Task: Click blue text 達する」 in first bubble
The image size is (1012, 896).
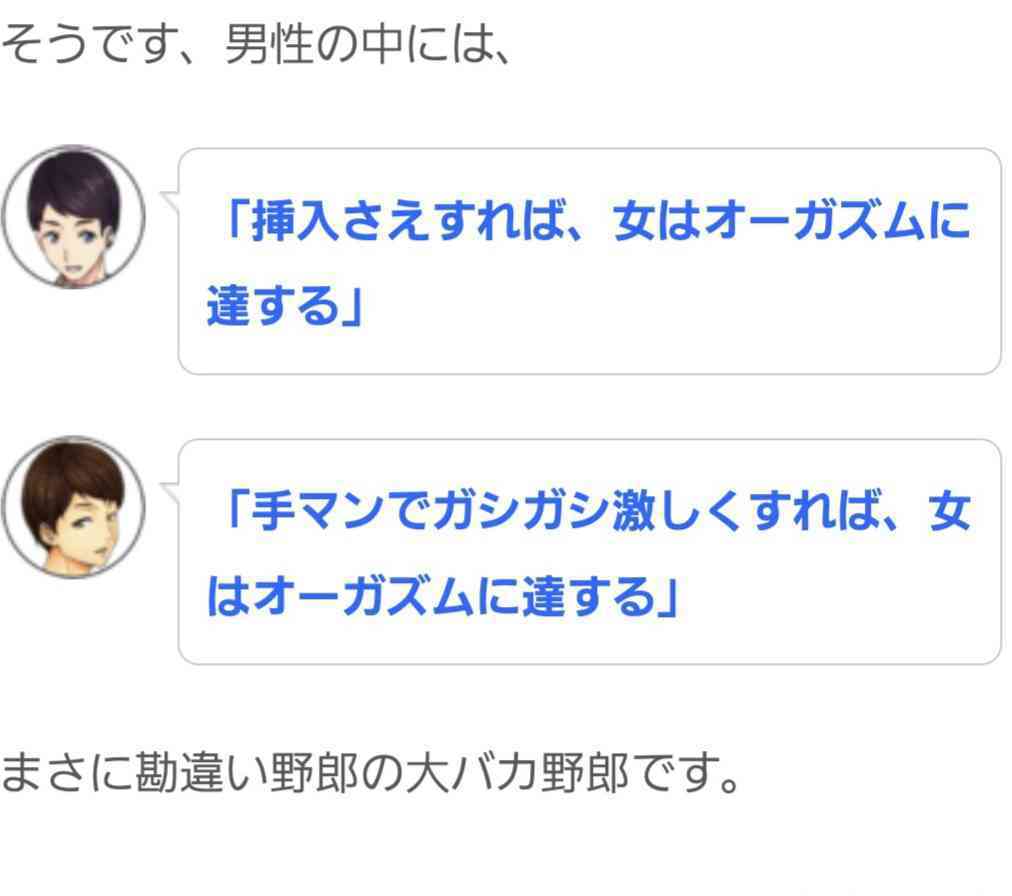Action: pos(285,305)
